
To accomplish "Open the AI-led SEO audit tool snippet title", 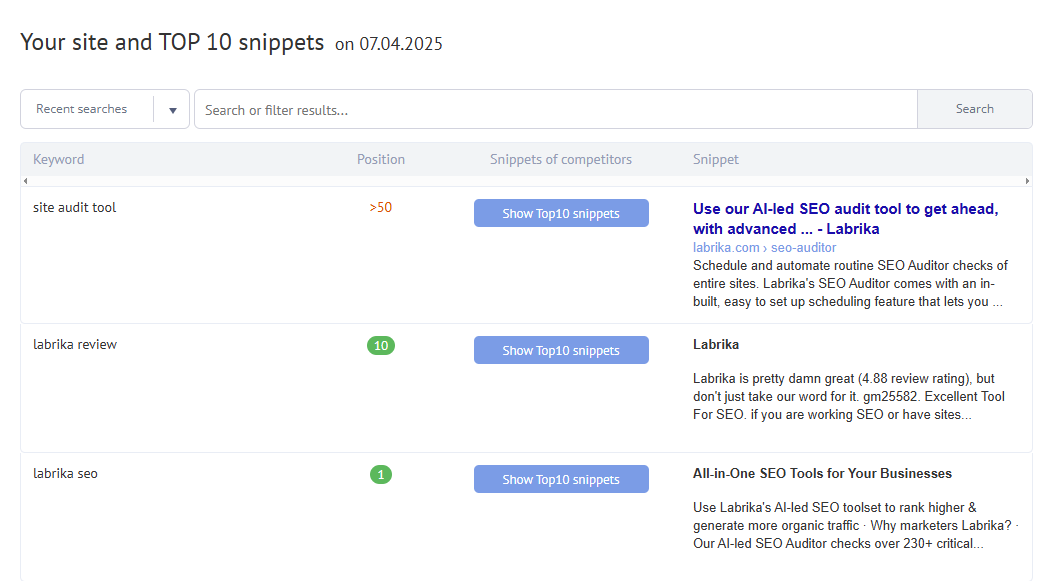I will tap(846, 219).
